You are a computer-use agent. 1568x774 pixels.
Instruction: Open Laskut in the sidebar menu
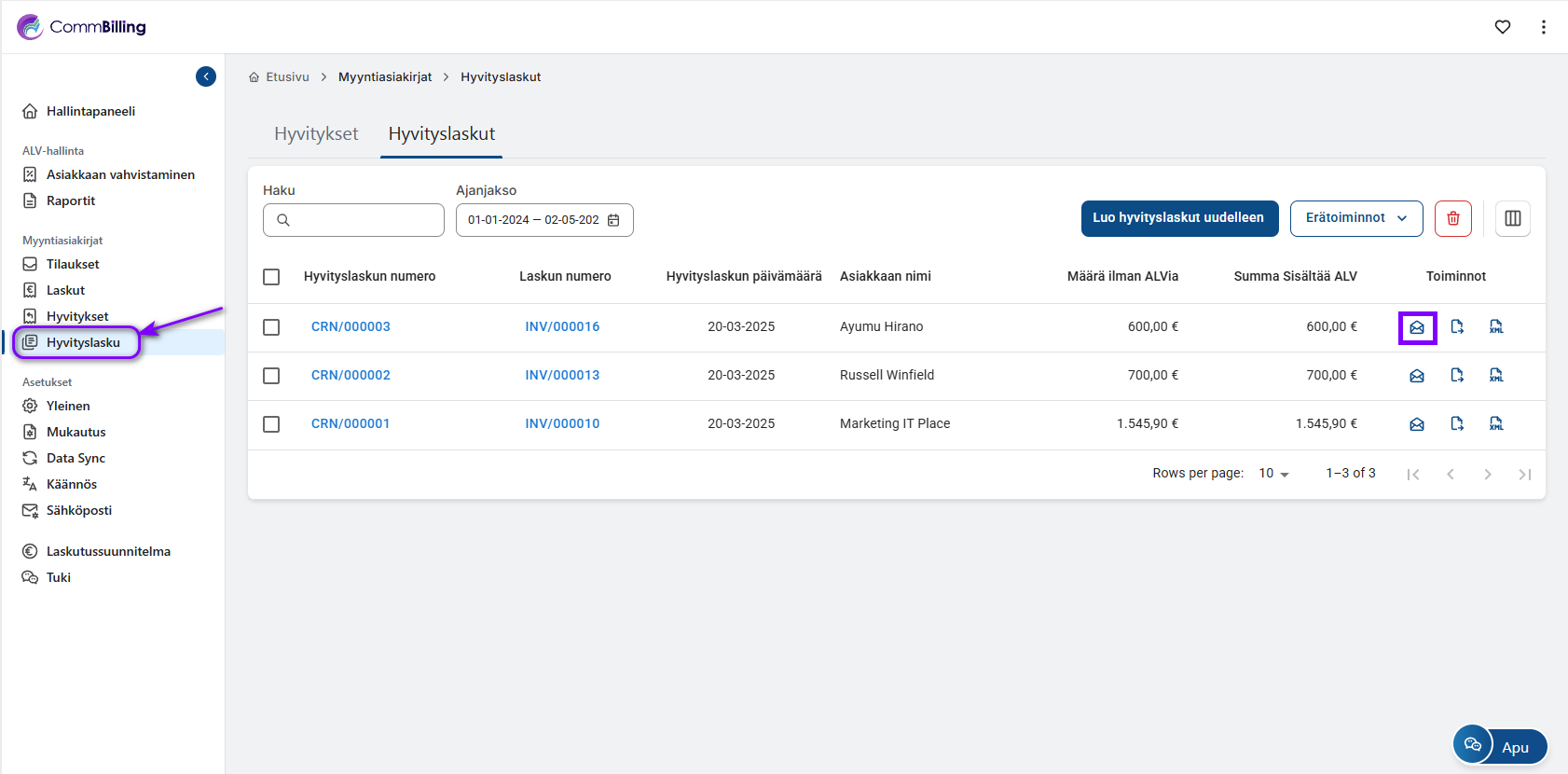coord(65,290)
